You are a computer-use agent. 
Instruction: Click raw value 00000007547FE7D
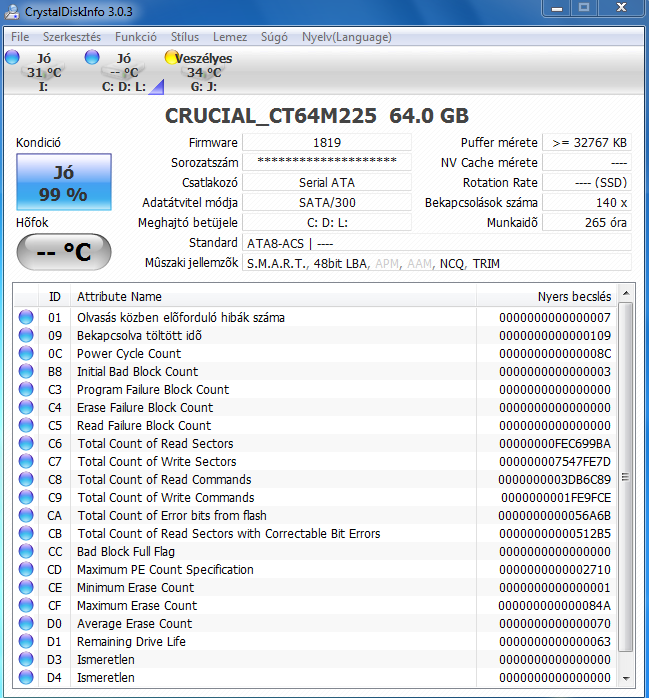[555, 462]
